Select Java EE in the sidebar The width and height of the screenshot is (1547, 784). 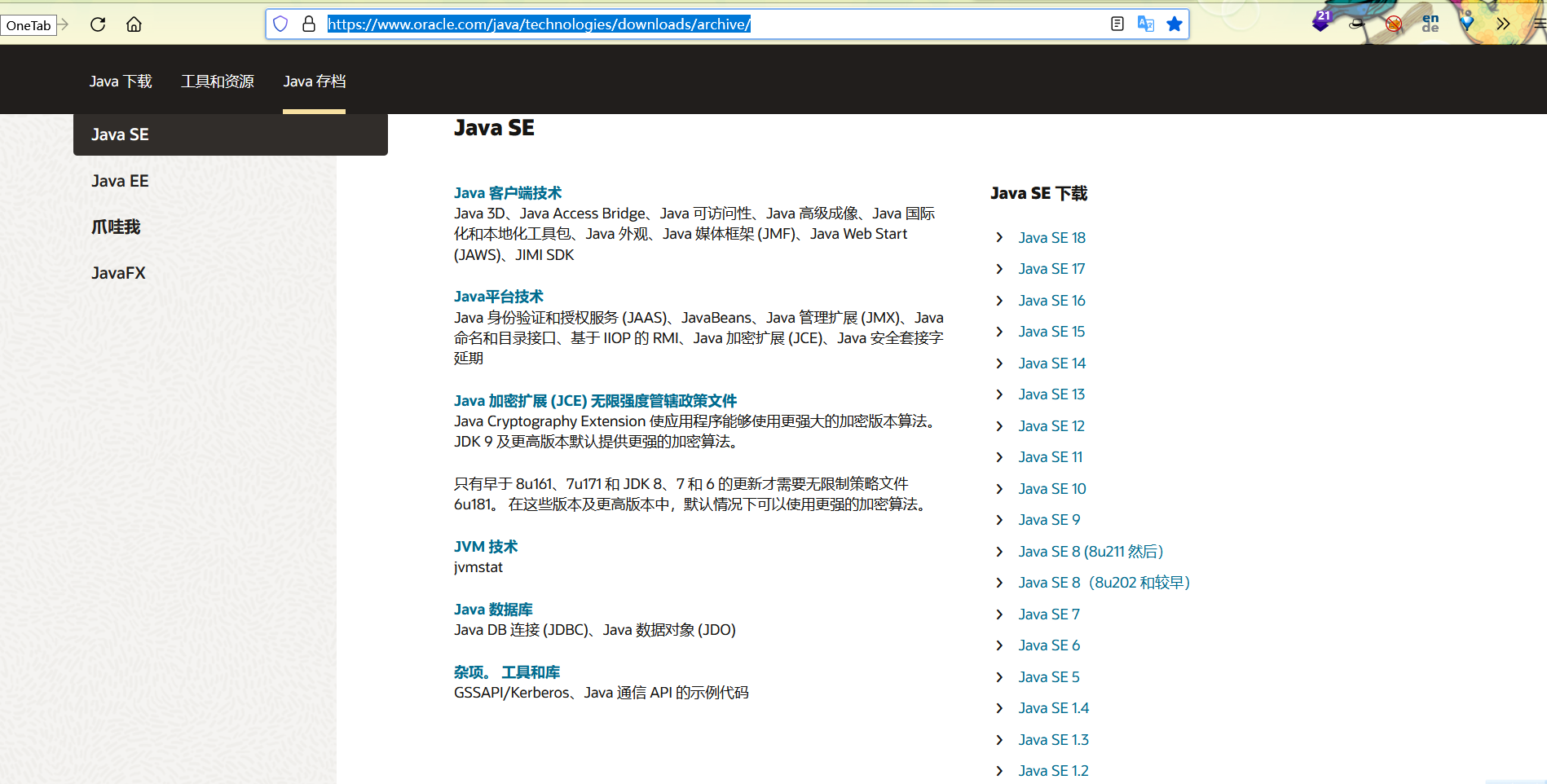coord(120,181)
